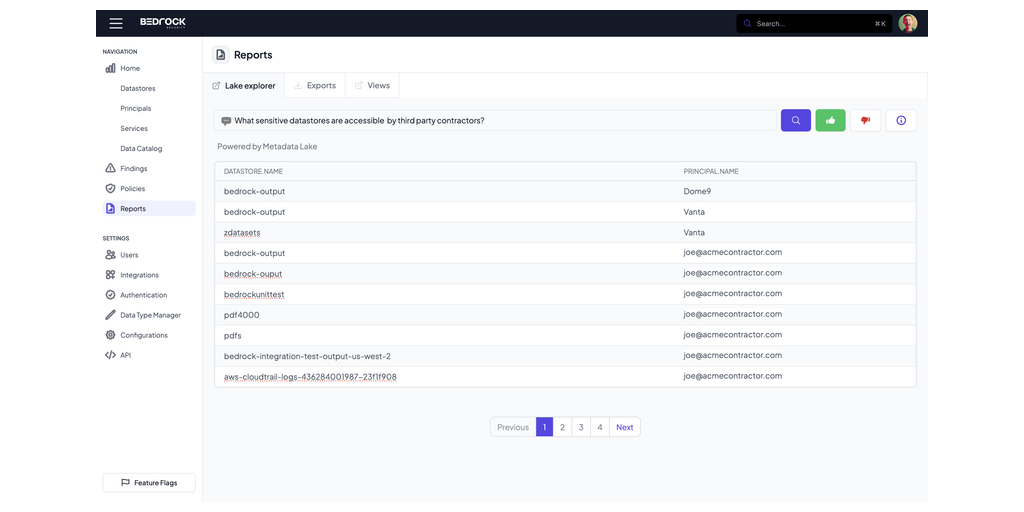Open Principals in the sidebar
The image size is (1024, 512).
pos(136,108)
